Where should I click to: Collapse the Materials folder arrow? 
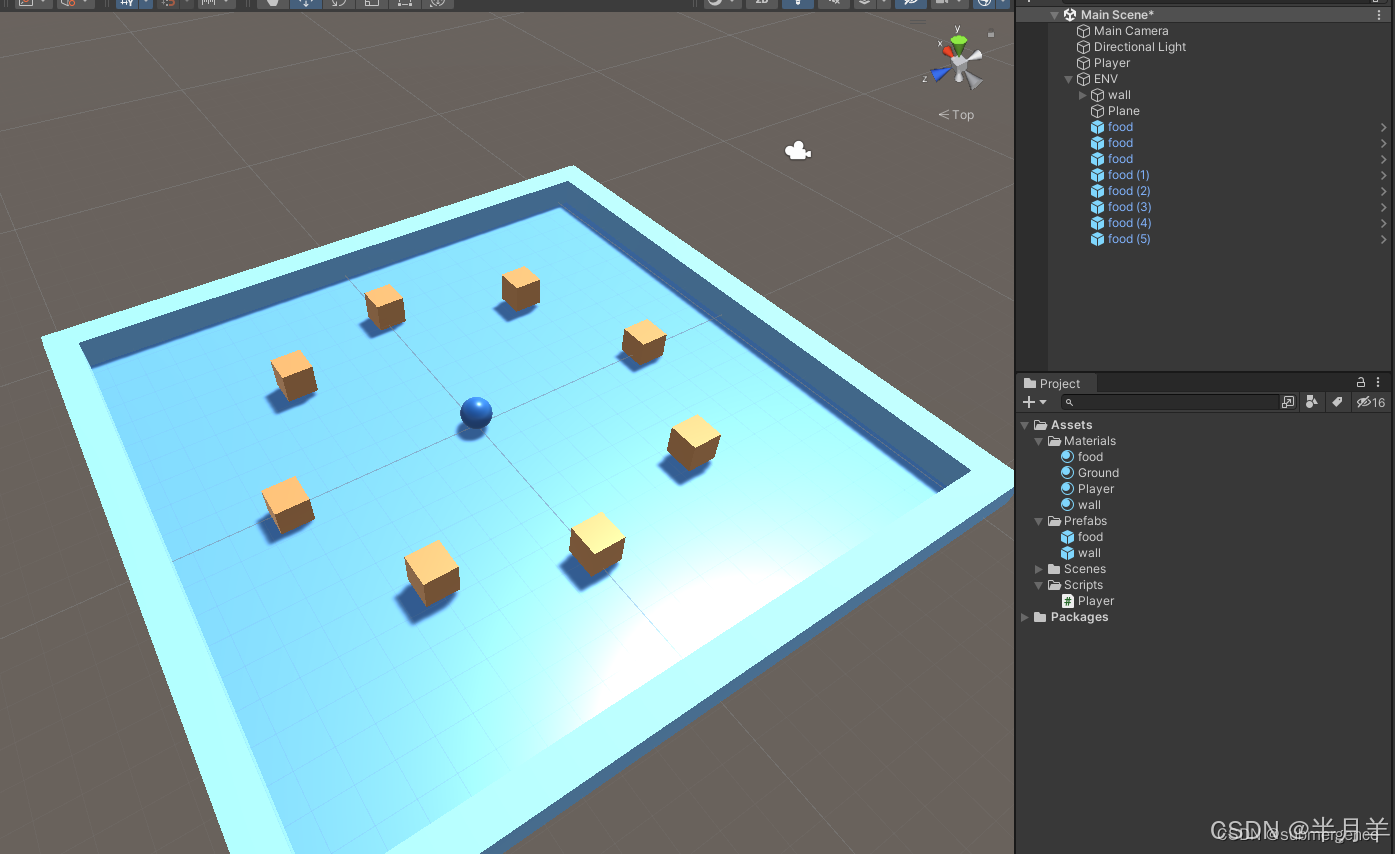coord(1039,441)
